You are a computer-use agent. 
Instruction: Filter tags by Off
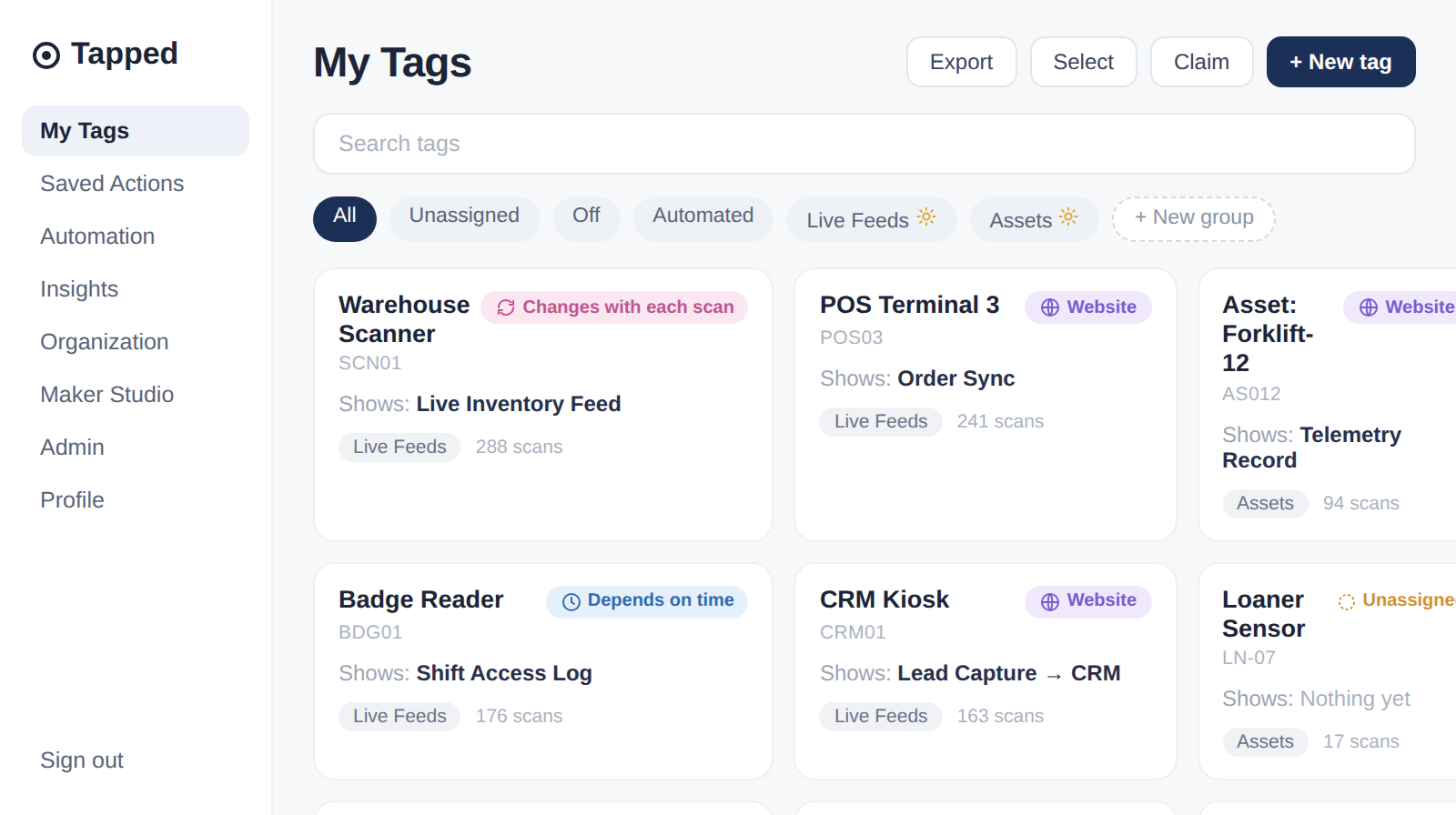[x=586, y=219]
